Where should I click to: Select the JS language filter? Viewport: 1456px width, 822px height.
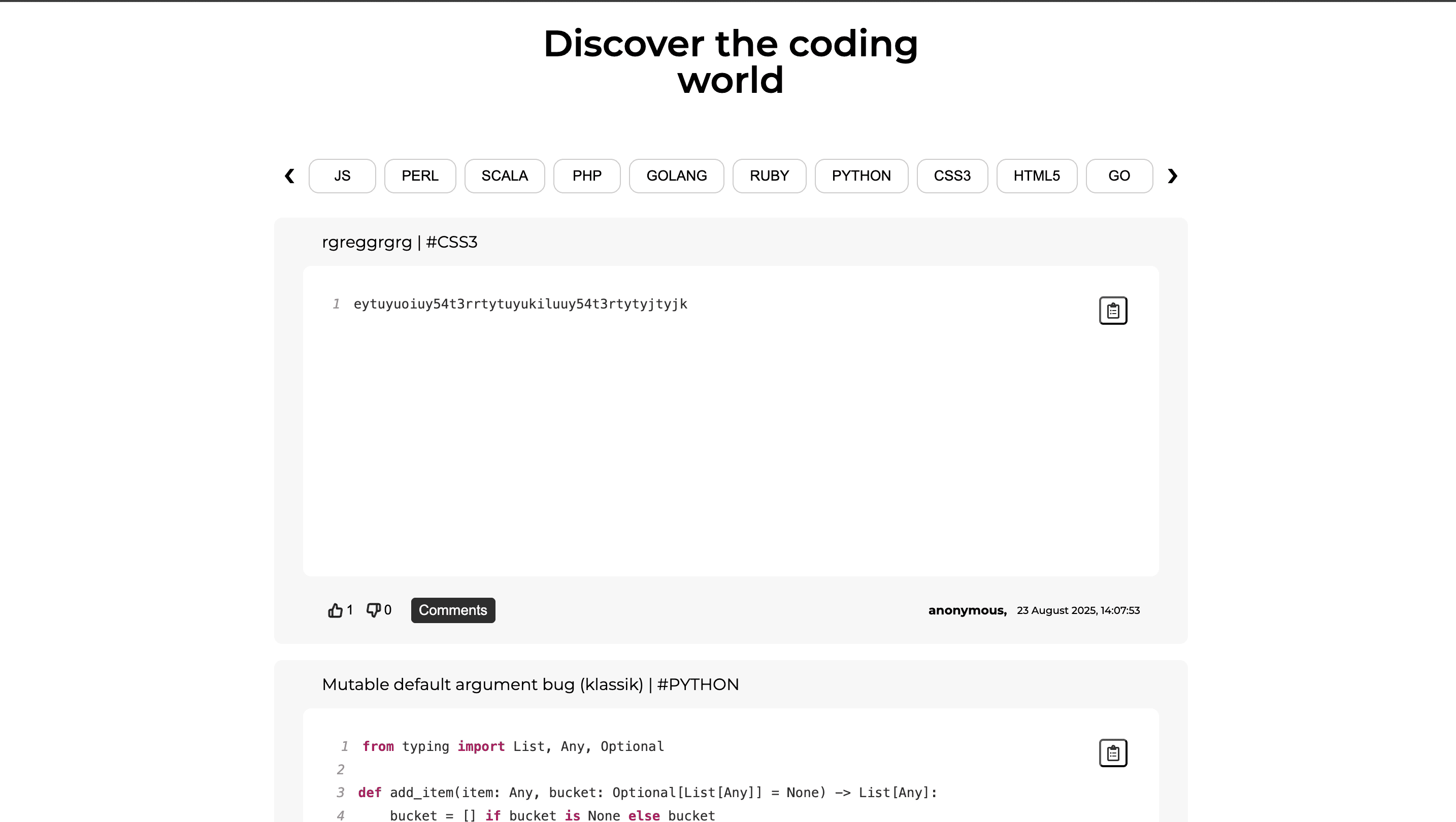[342, 176]
